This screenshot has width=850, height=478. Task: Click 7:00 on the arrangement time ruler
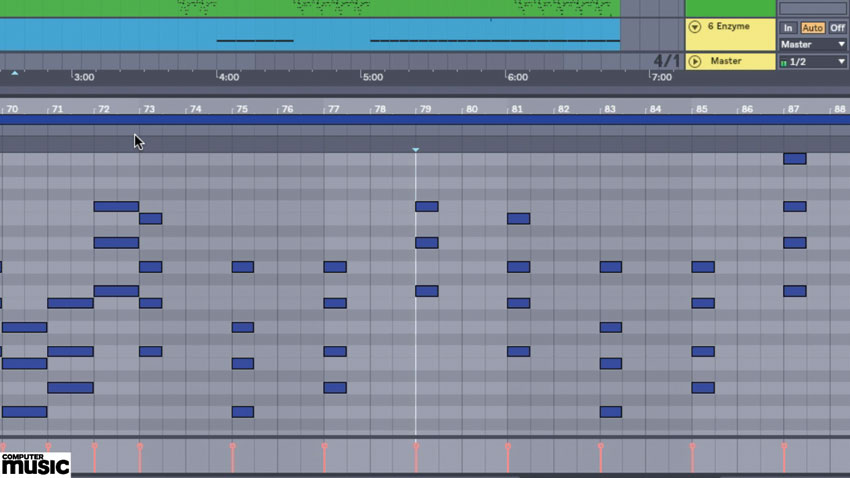(x=661, y=77)
